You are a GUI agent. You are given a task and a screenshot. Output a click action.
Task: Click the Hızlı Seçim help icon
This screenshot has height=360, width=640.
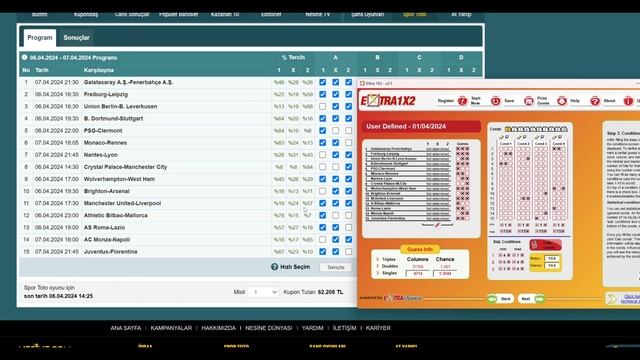tap(274, 267)
